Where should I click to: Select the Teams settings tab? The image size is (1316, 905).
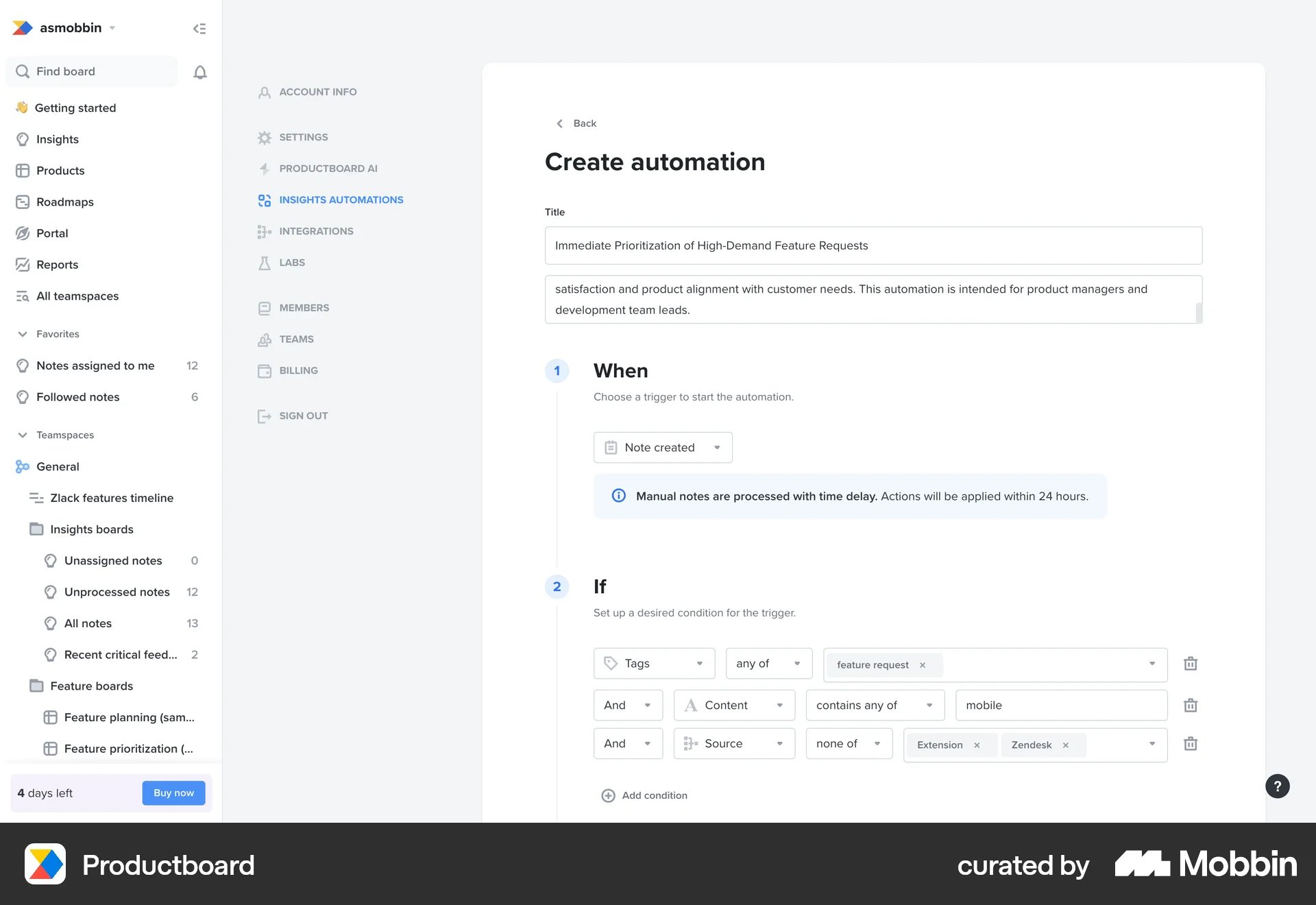pyautogui.click(x=297, y=339)
